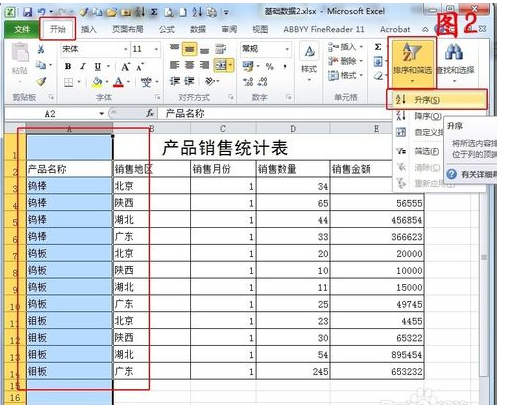This screenshot has height=405, width=513.
Task: Click the Paste clipboard icon
Action: 20,53
